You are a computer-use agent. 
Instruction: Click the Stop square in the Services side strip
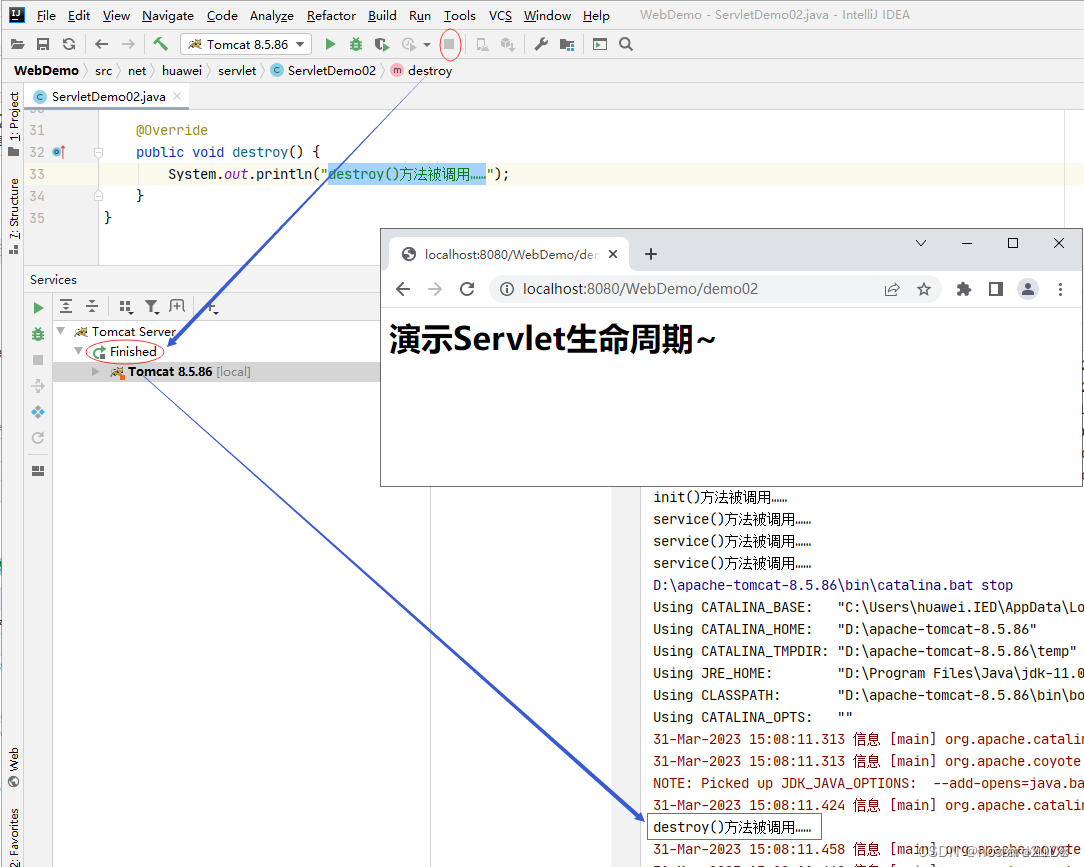pos(38,360)
